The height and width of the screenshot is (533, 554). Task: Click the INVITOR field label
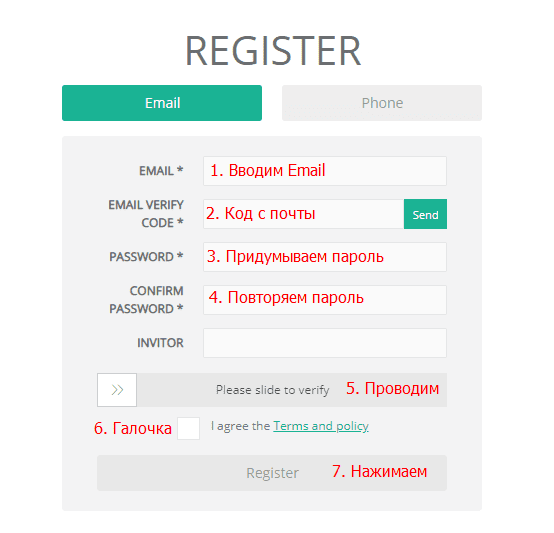point(160,343)
